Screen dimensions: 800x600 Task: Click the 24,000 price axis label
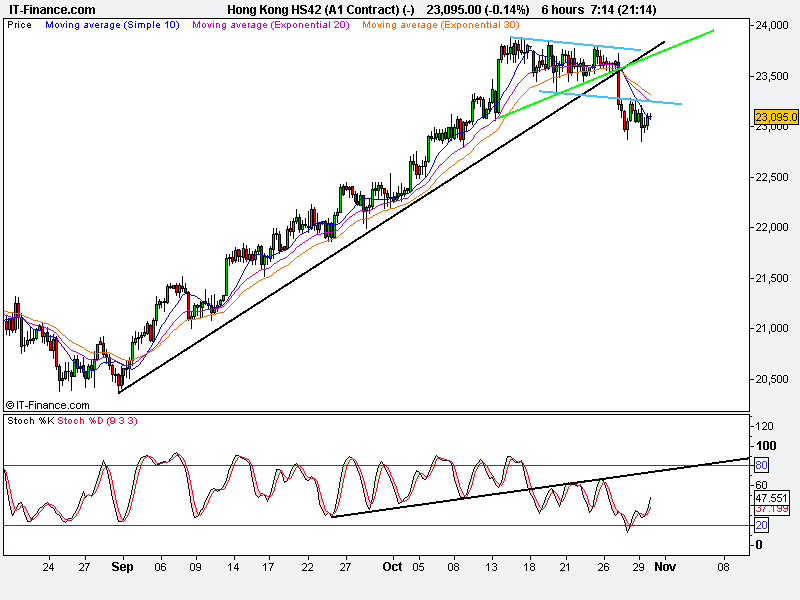(772, 26)
